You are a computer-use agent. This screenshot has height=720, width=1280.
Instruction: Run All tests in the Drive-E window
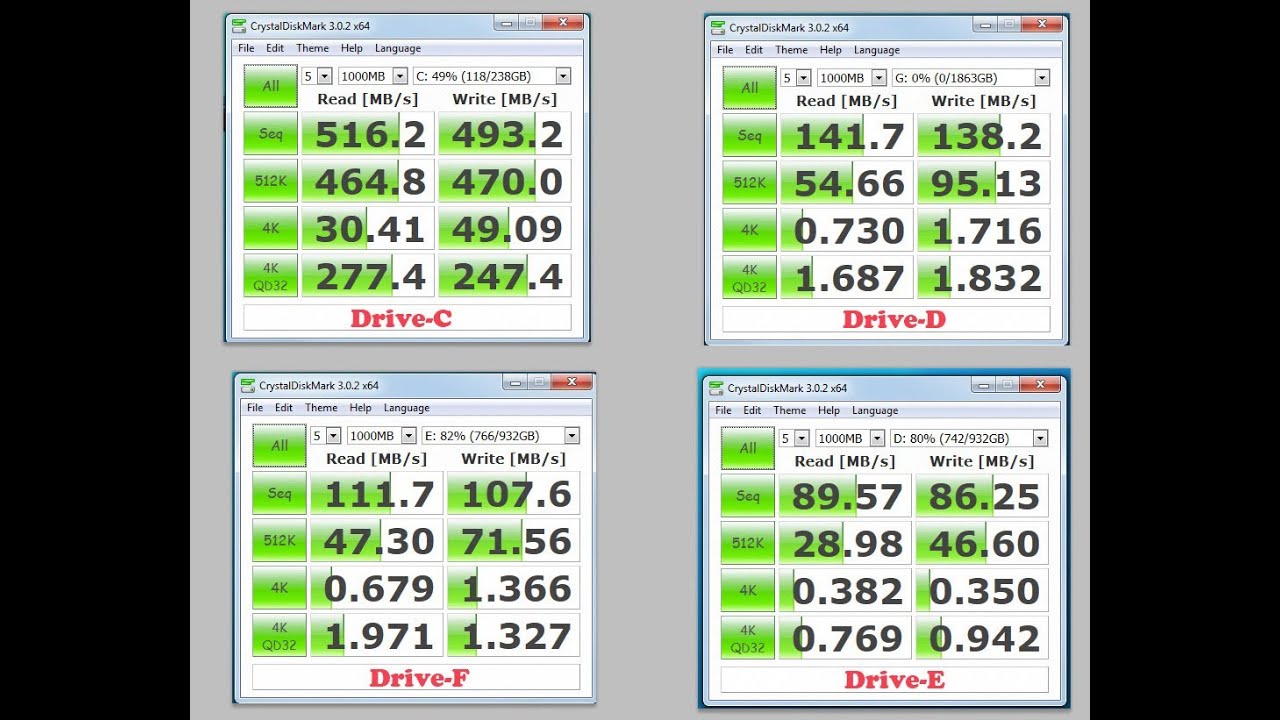pyautogui.click(x=748, y=448)
